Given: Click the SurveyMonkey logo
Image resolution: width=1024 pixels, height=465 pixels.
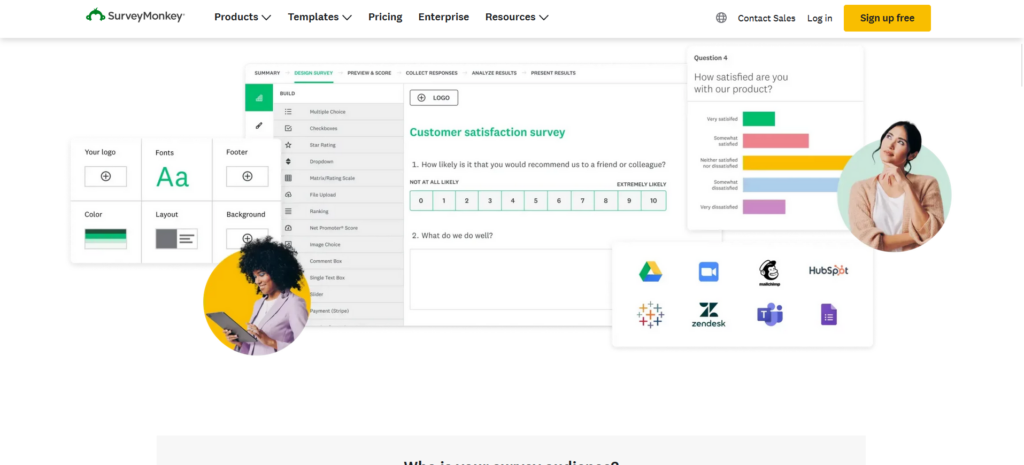Looking at the screenshot, I should [135, 16].
